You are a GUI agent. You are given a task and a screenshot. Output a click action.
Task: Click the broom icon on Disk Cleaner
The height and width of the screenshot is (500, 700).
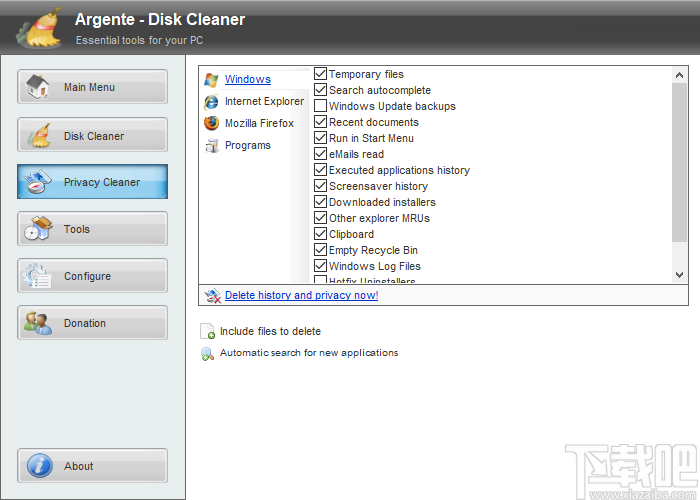pos(39,135)
